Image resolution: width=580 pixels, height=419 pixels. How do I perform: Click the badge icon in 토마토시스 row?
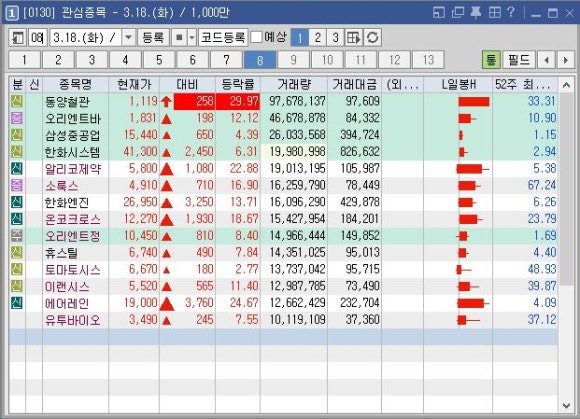point(17,269)
